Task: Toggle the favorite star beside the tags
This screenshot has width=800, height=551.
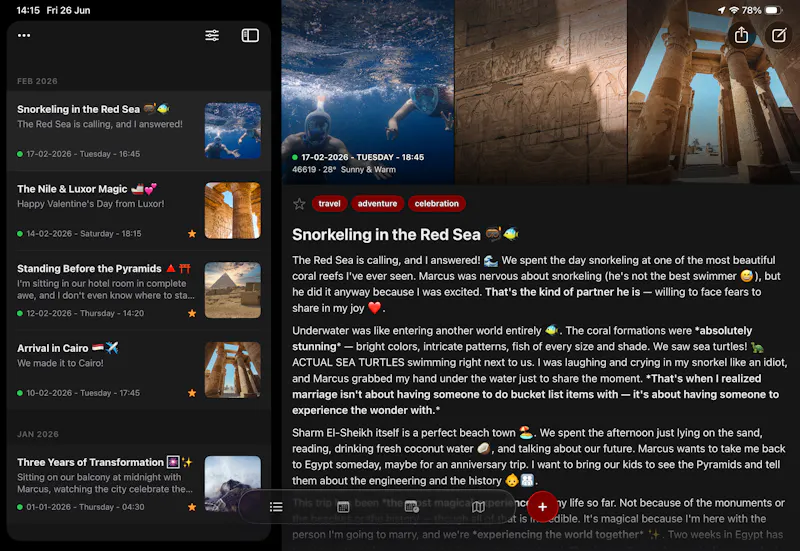Action: (x=299, y=204)
